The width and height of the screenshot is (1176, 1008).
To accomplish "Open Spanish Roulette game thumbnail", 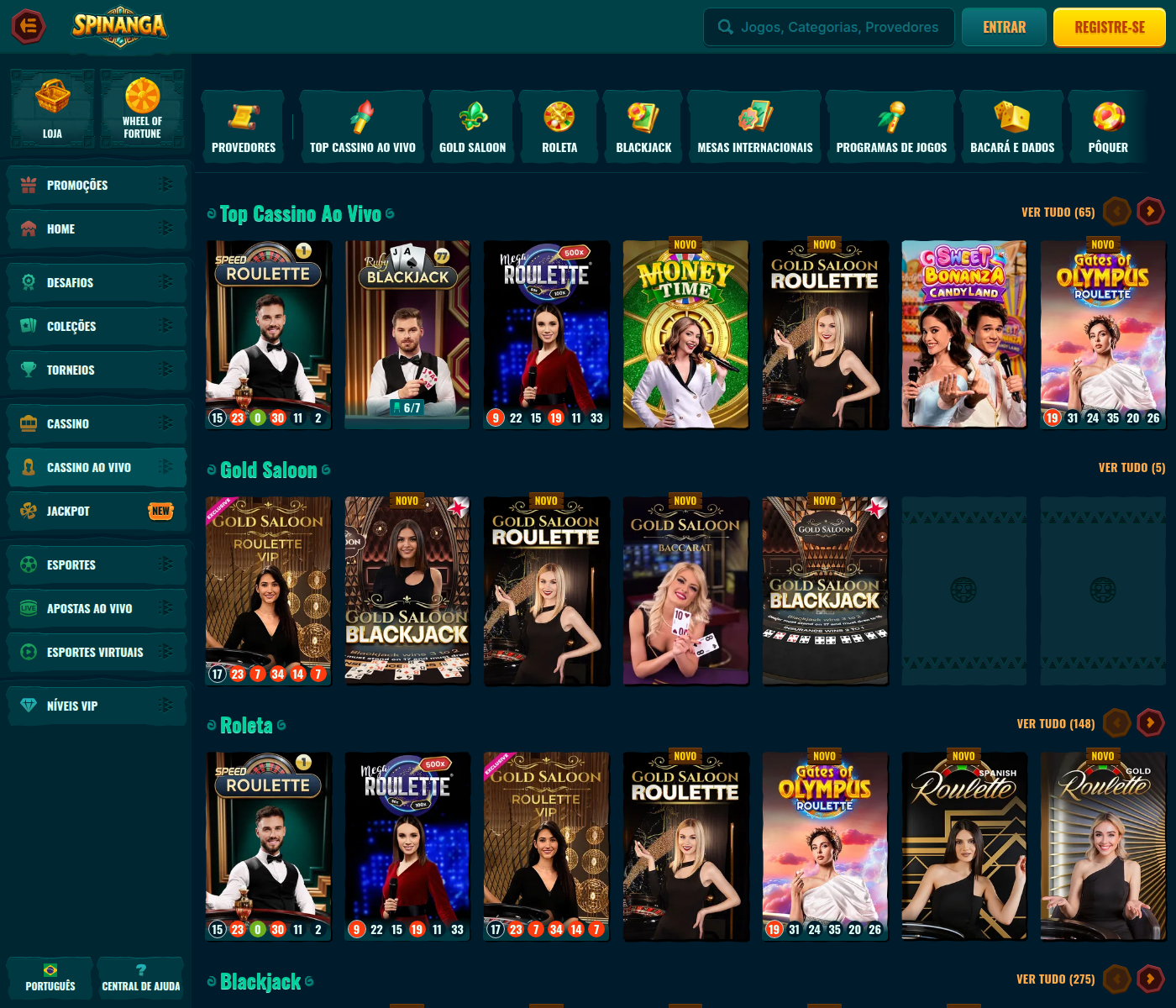I will [964, 847].
